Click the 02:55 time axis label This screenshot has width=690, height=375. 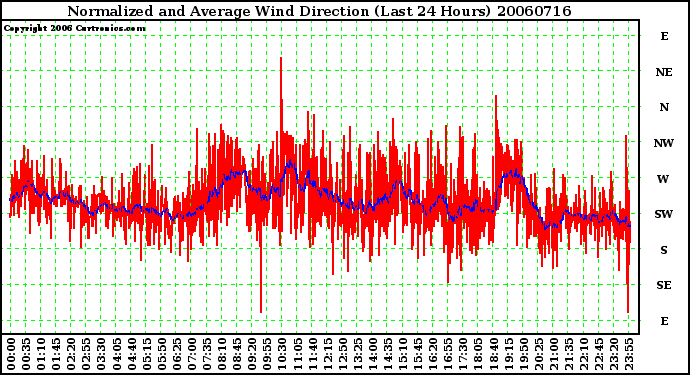(86, 354)
